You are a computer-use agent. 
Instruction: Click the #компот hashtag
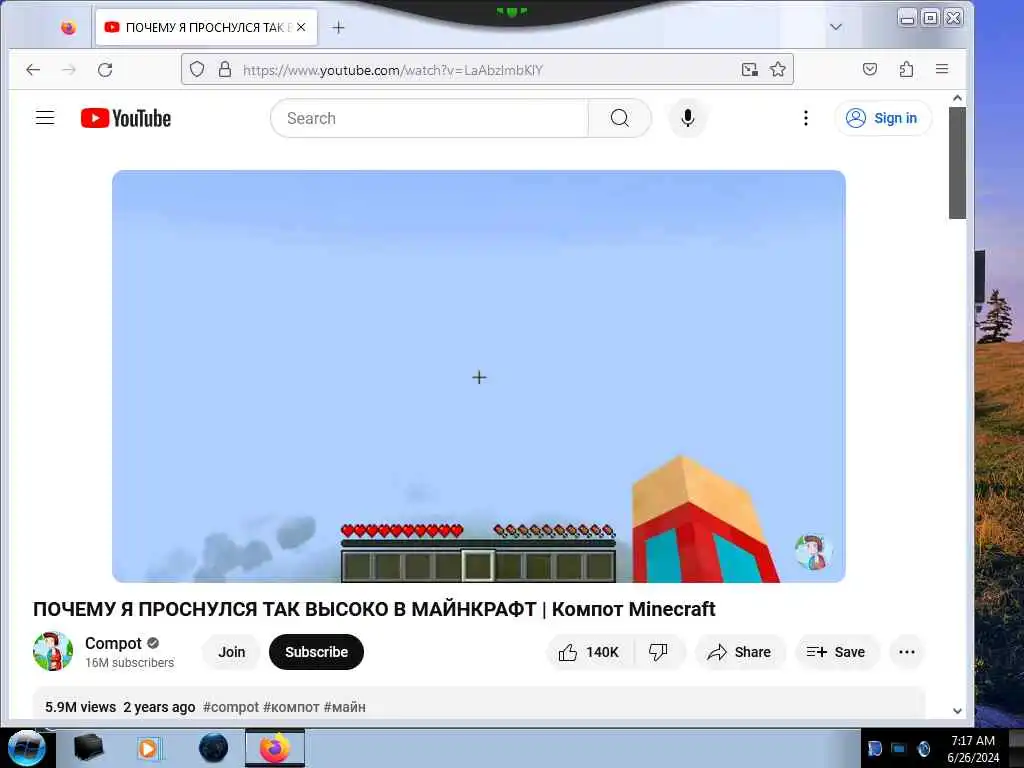[x=291, y=707]
